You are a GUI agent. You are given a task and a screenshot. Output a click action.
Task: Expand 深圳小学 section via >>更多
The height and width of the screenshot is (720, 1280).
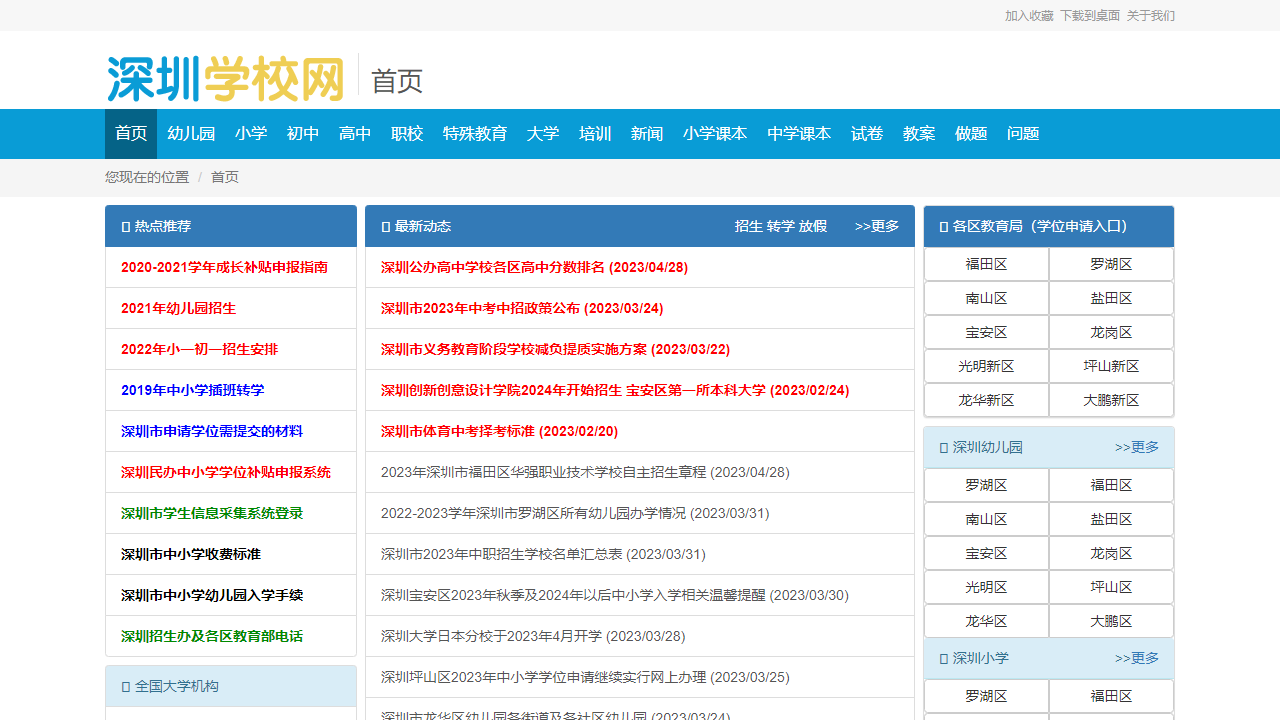(x=1137, y=658)
